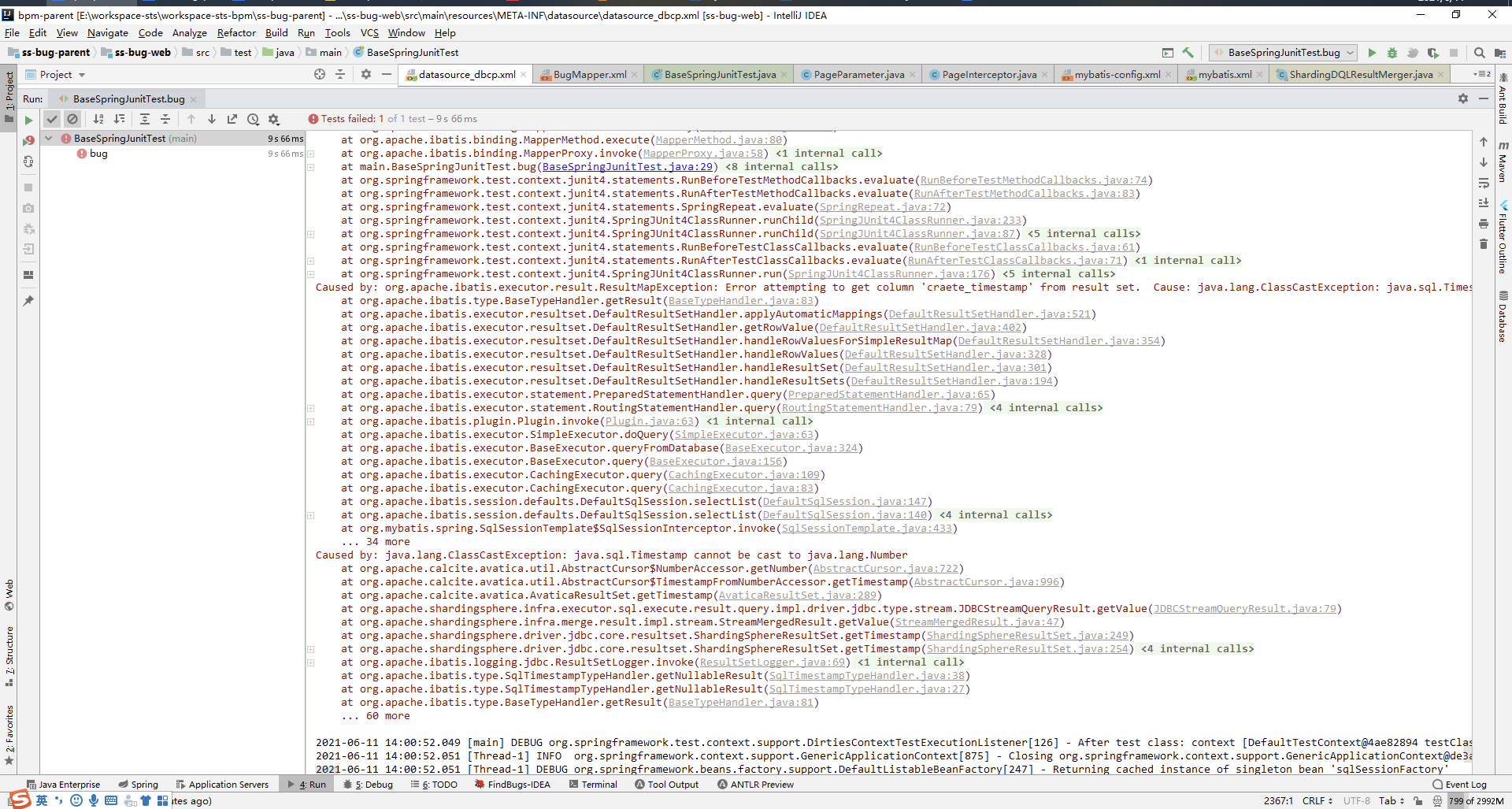Open DefaultResultSetHandler.java:521 link

[989, 314]
